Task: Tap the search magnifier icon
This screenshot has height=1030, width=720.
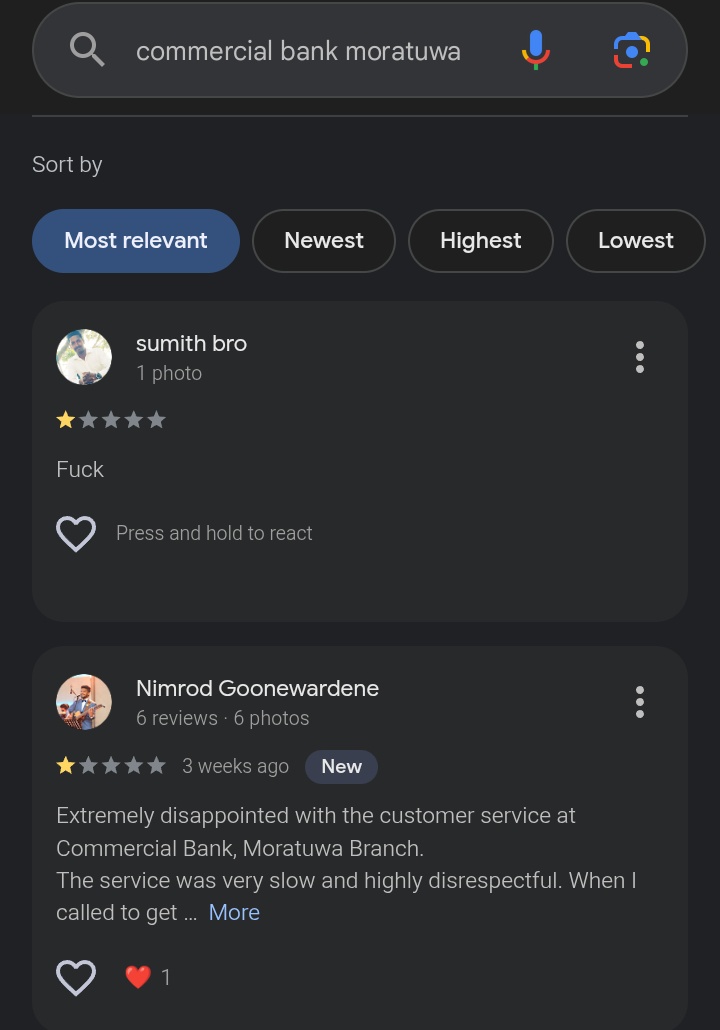Action: pyautogui.click(x=88, y=49)
